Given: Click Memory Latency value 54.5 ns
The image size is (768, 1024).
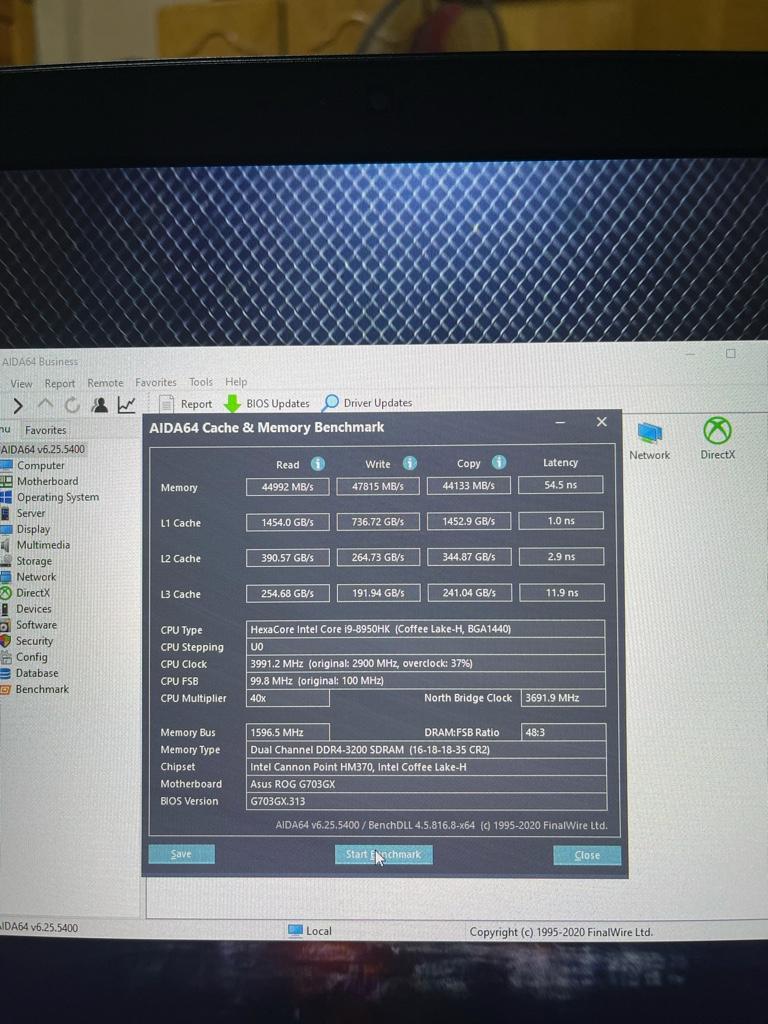Looking at the screenshot, I should point(560,485).
